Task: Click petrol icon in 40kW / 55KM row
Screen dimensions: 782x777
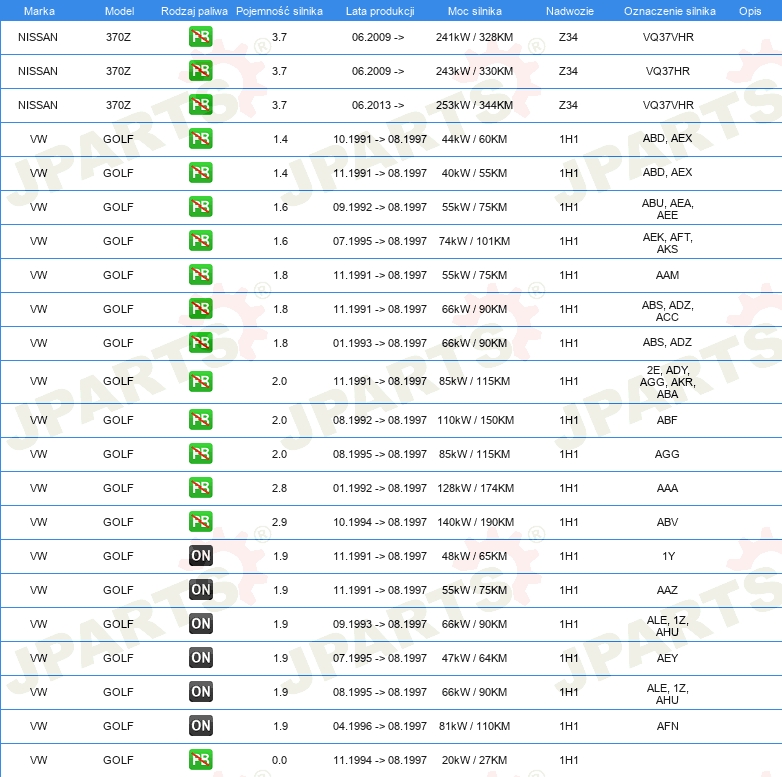Action: (x=200, y=173)
